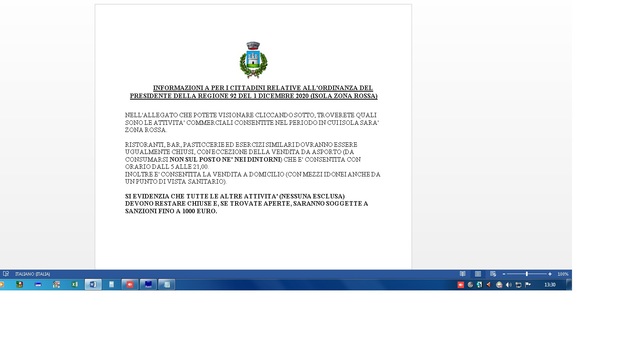Image resolution: width=640 pixels, height=360 pixels.
Task: Open the volume speaker tray icon
Action: [509, 285]
